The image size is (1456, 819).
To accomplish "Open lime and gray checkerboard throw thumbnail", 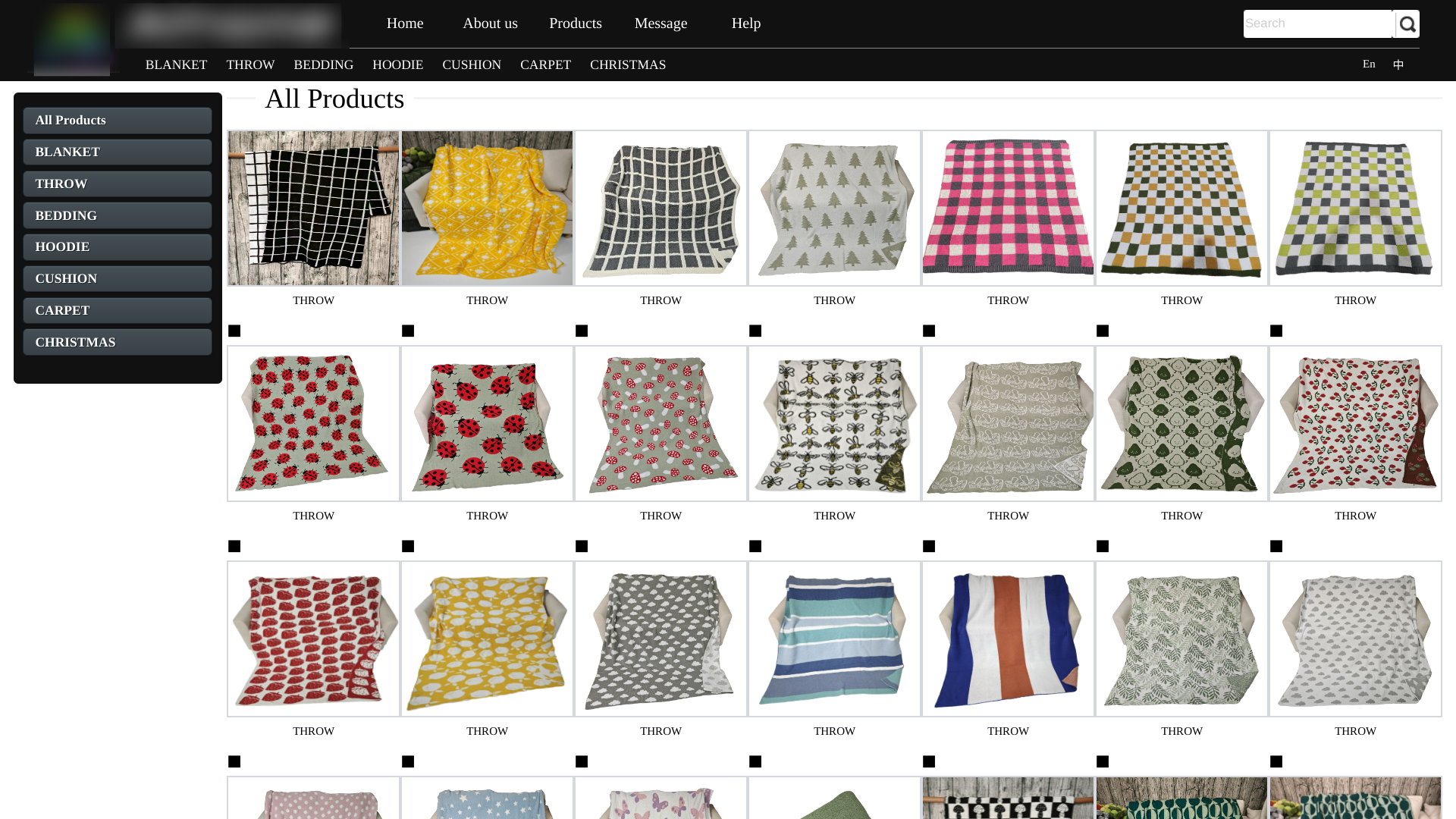I will click(x=1355, y=209).
